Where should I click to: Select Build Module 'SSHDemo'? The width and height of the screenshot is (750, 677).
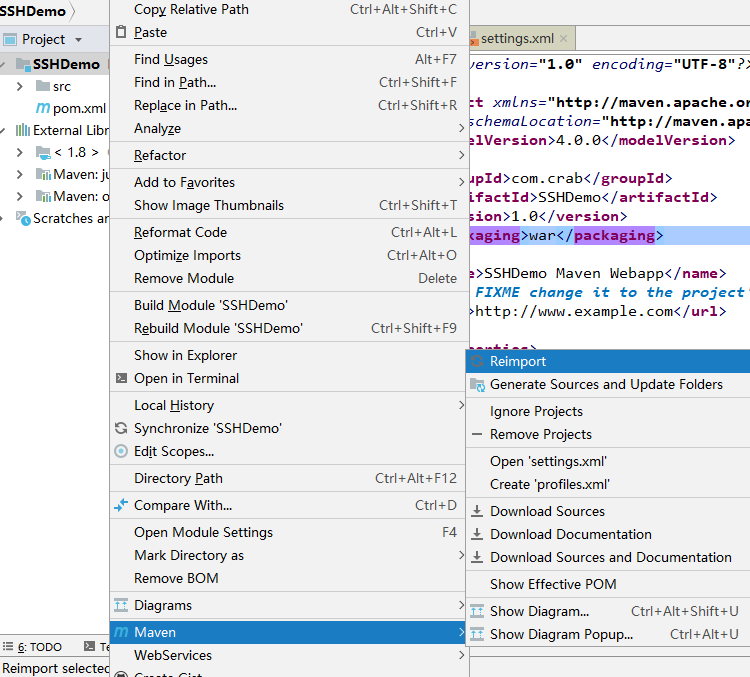287,305
